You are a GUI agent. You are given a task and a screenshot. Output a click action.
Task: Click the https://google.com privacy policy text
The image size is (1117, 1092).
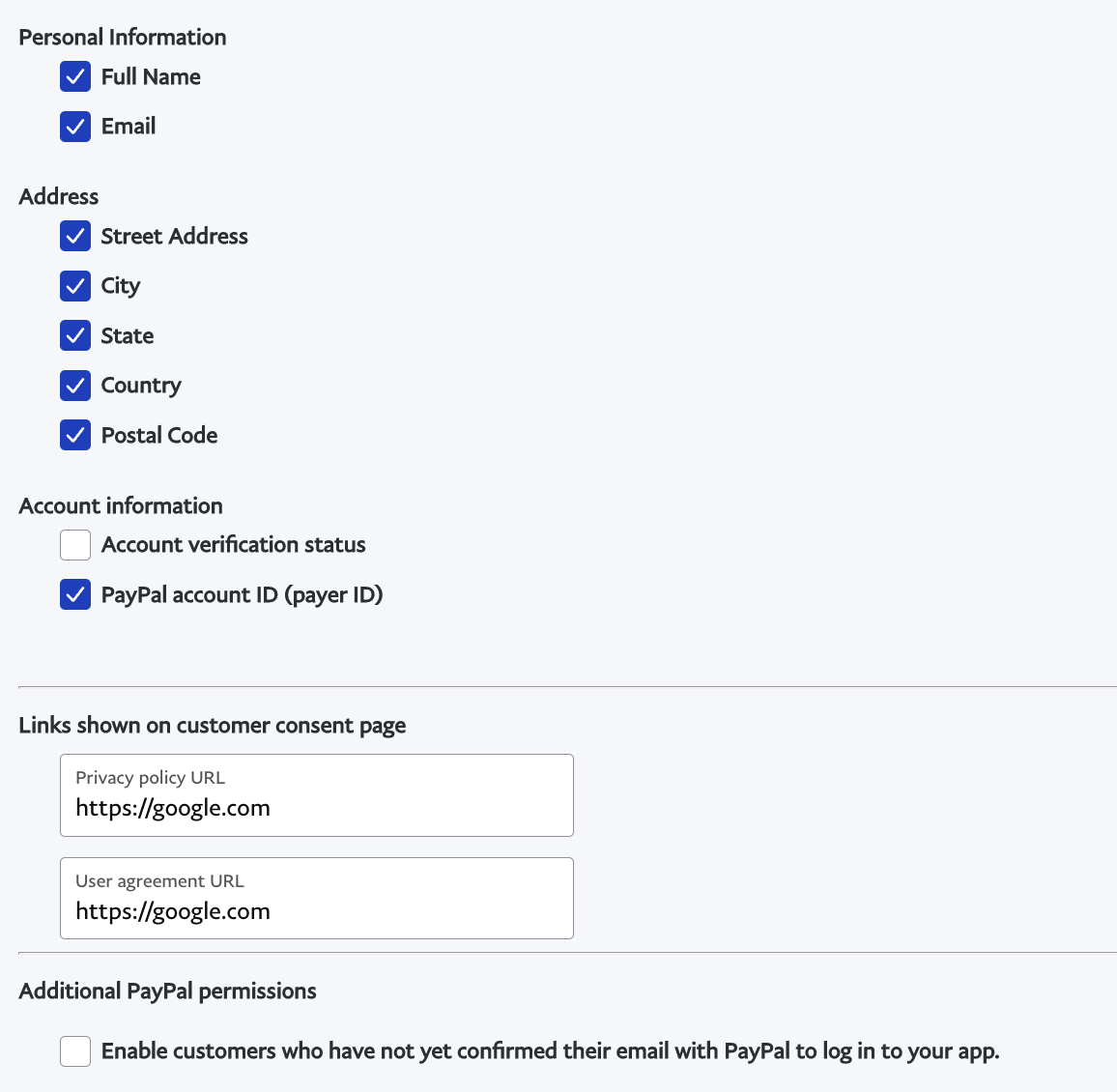pyautogui.click(x=173, y=808)
